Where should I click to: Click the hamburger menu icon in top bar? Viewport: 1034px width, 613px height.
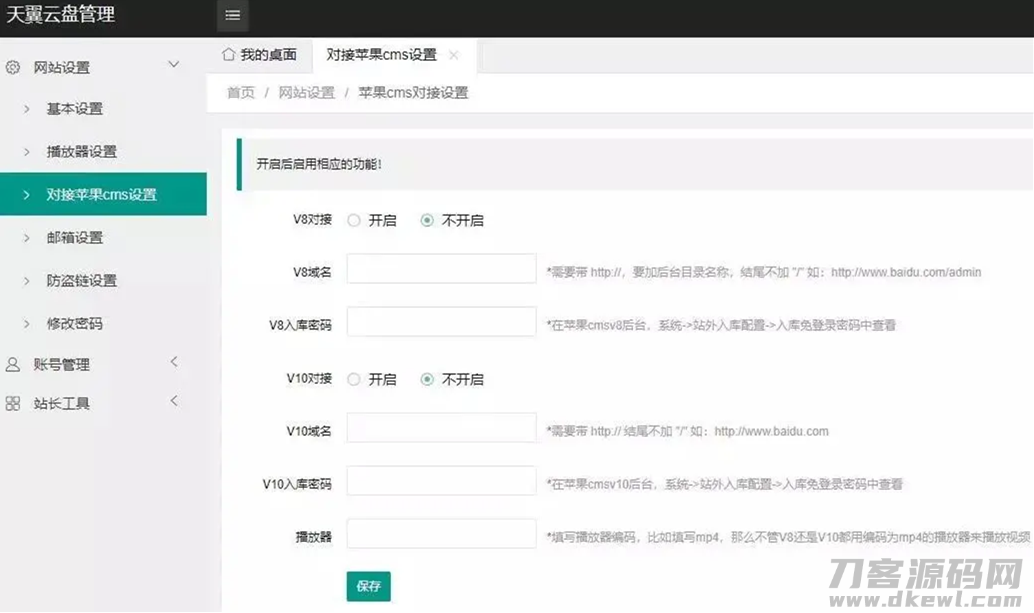click(x=232, y=15)
